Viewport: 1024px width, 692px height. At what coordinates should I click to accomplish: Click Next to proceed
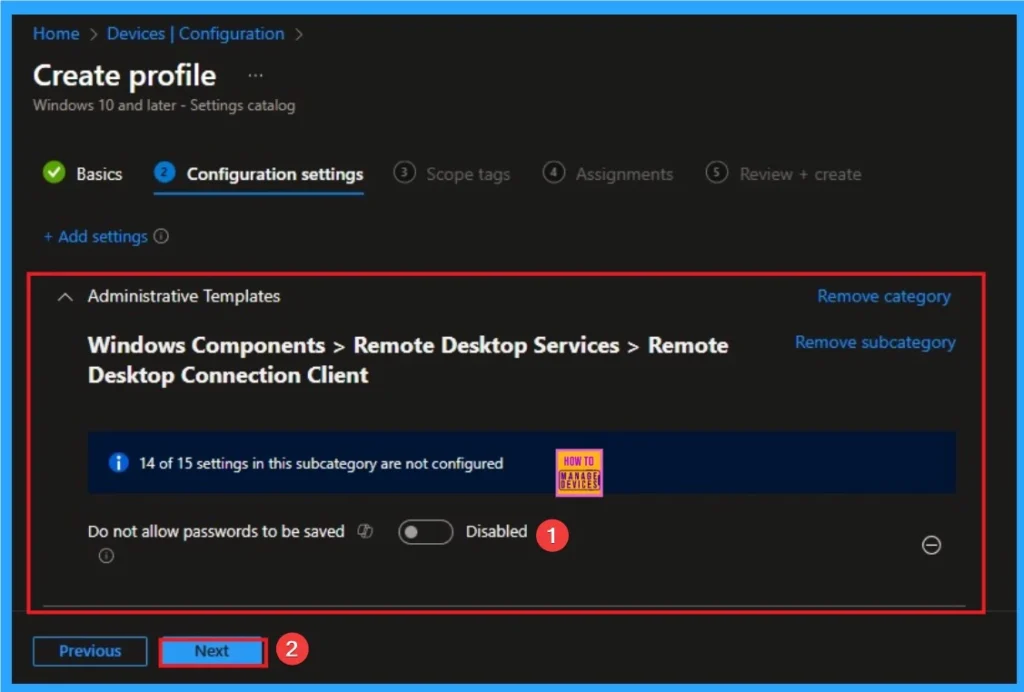pyautogui.click(x=212, y=650)
